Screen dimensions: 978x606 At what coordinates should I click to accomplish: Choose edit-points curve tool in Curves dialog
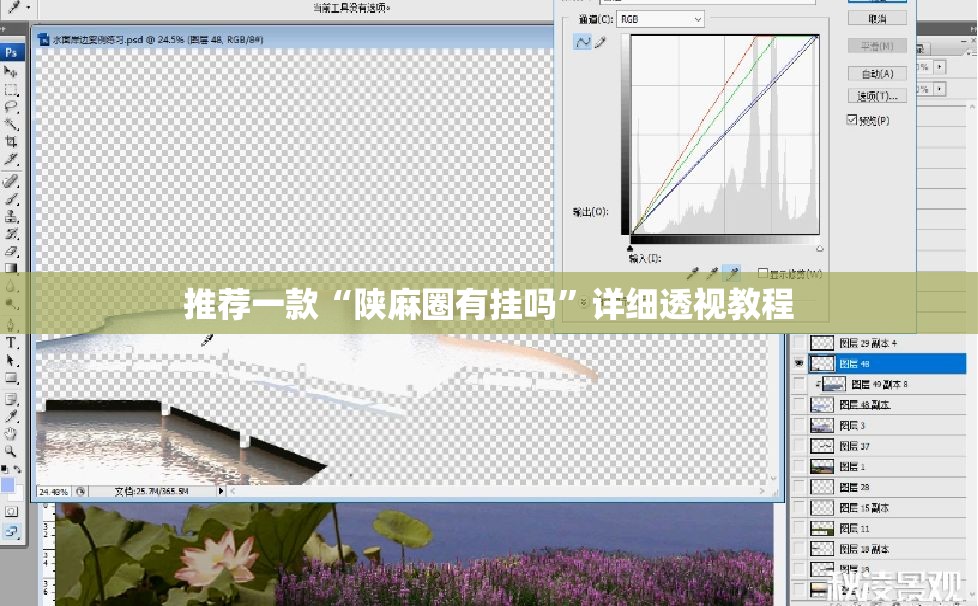point(582,42)
